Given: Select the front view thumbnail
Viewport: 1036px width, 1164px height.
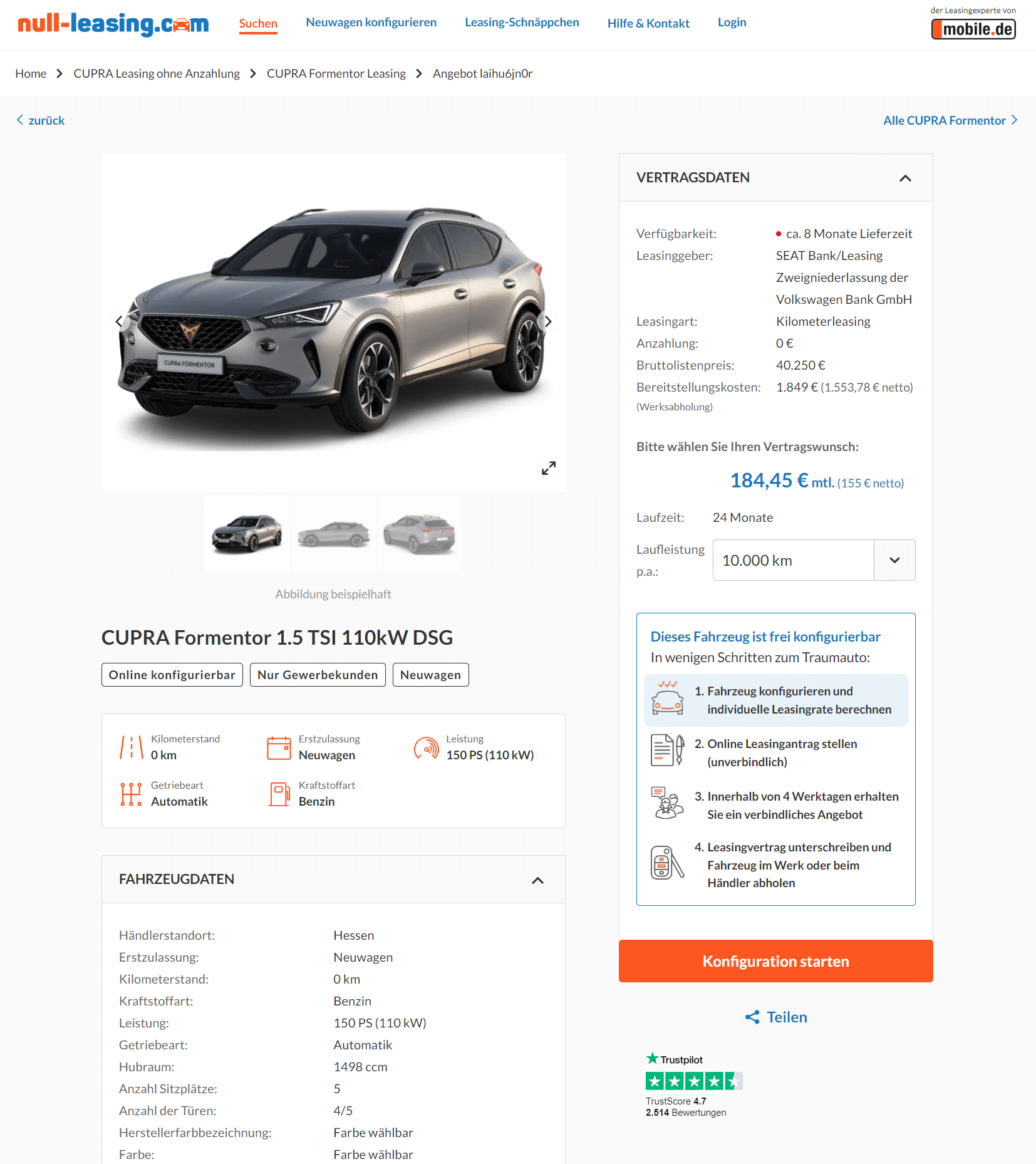Looking at the screenshot, I should pyautogui.click(x=247, y=533).
